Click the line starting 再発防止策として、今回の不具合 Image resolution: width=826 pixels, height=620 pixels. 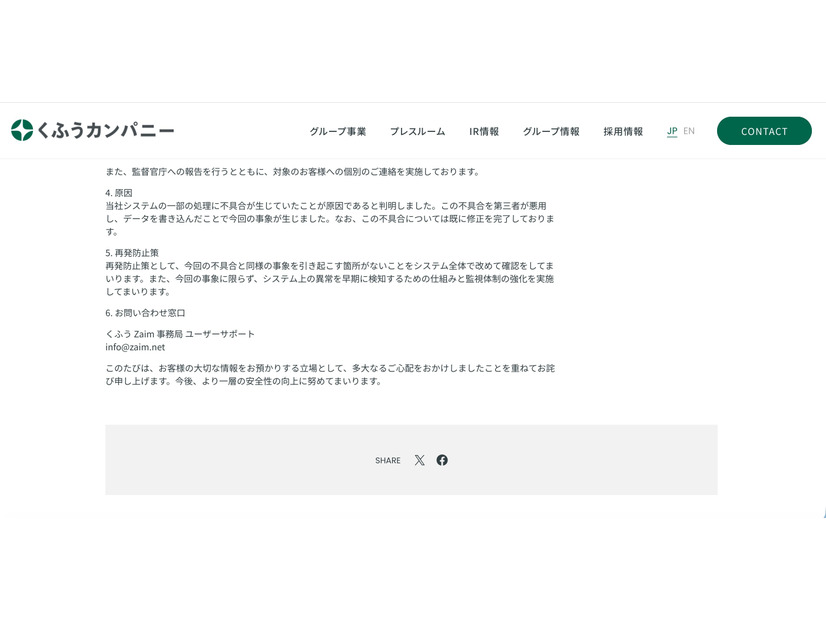click(x=330, y=266)
